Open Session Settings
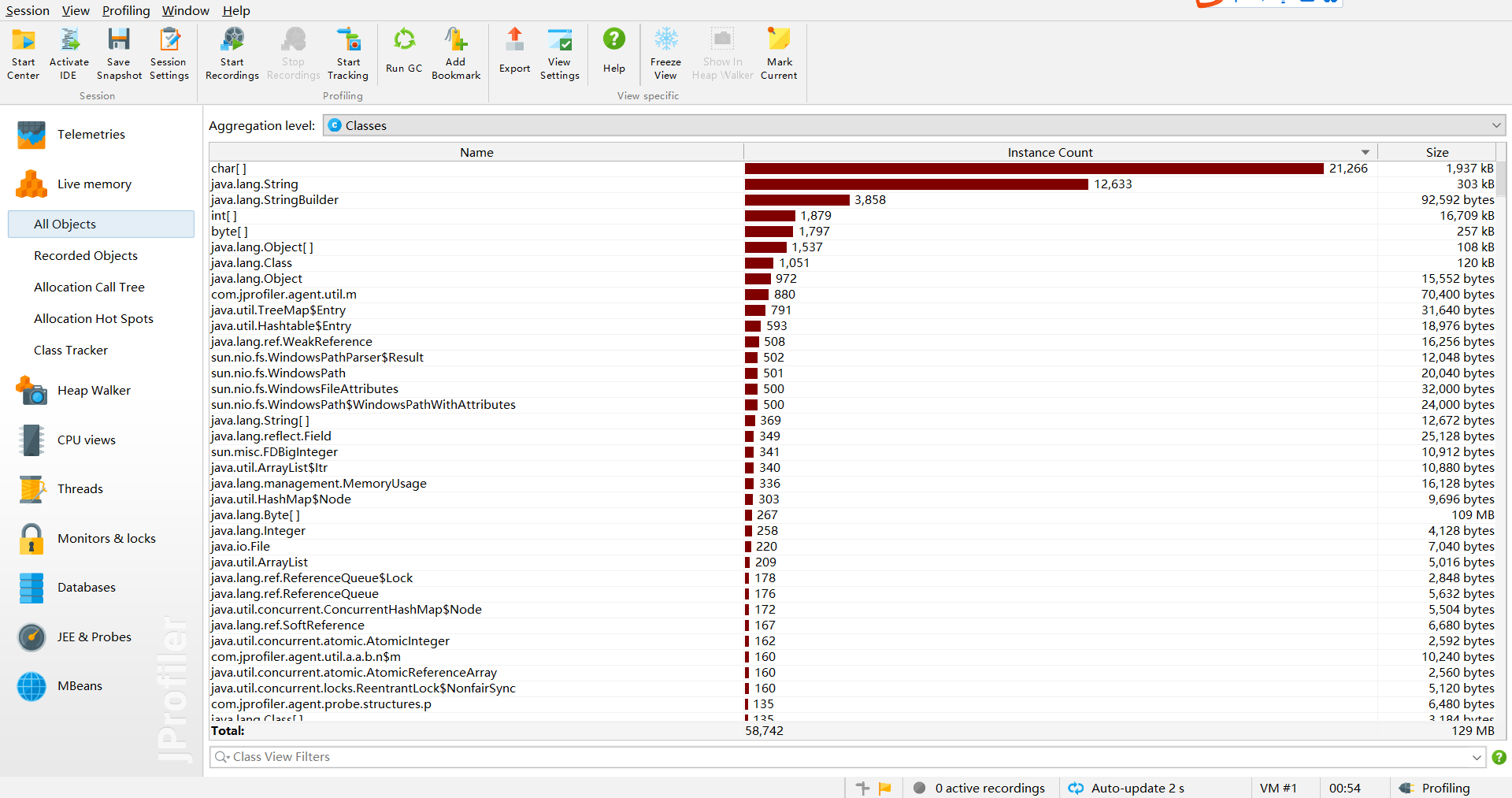 pos(169,53)
